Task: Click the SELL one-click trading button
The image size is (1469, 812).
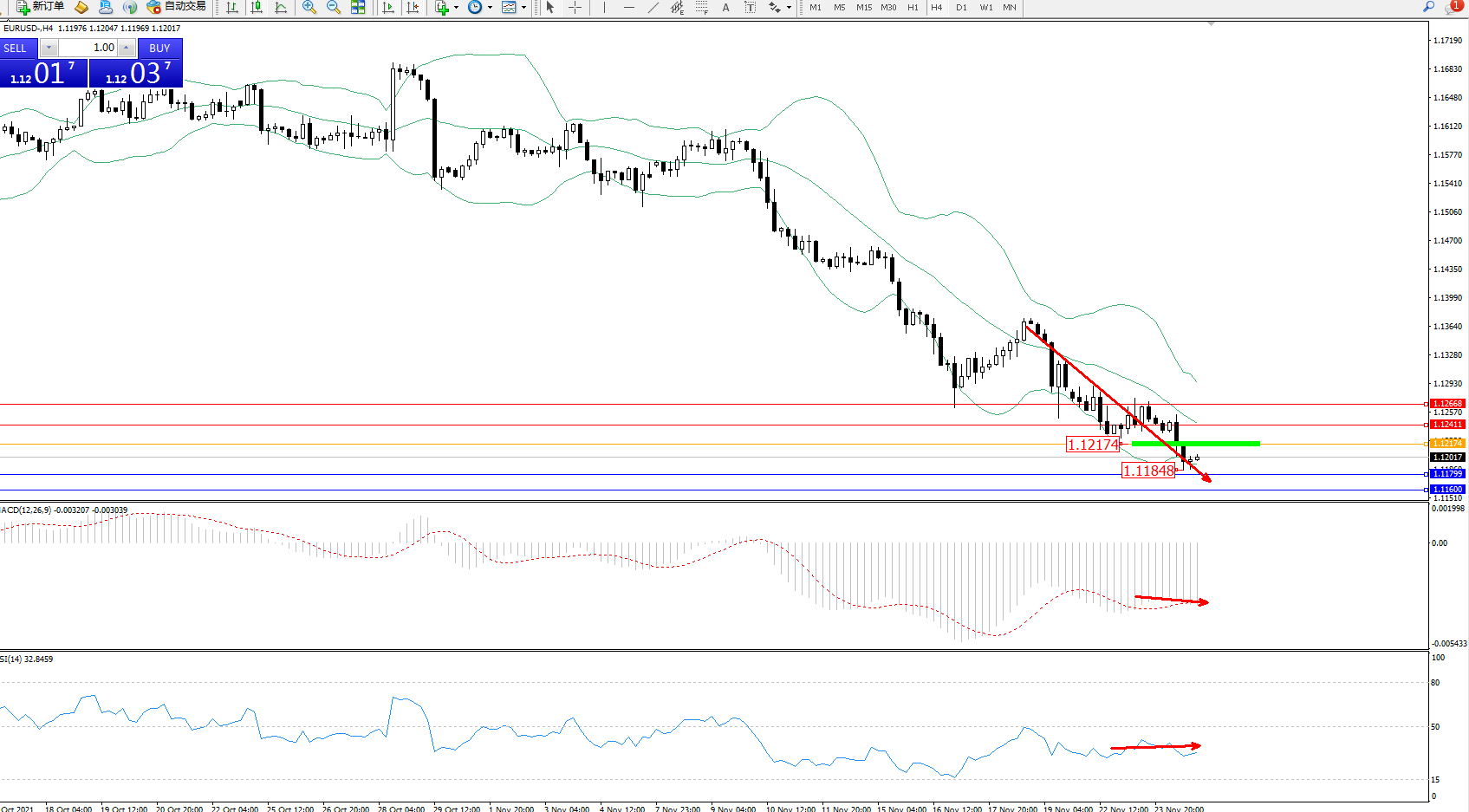Action: [x=16, y=49]
